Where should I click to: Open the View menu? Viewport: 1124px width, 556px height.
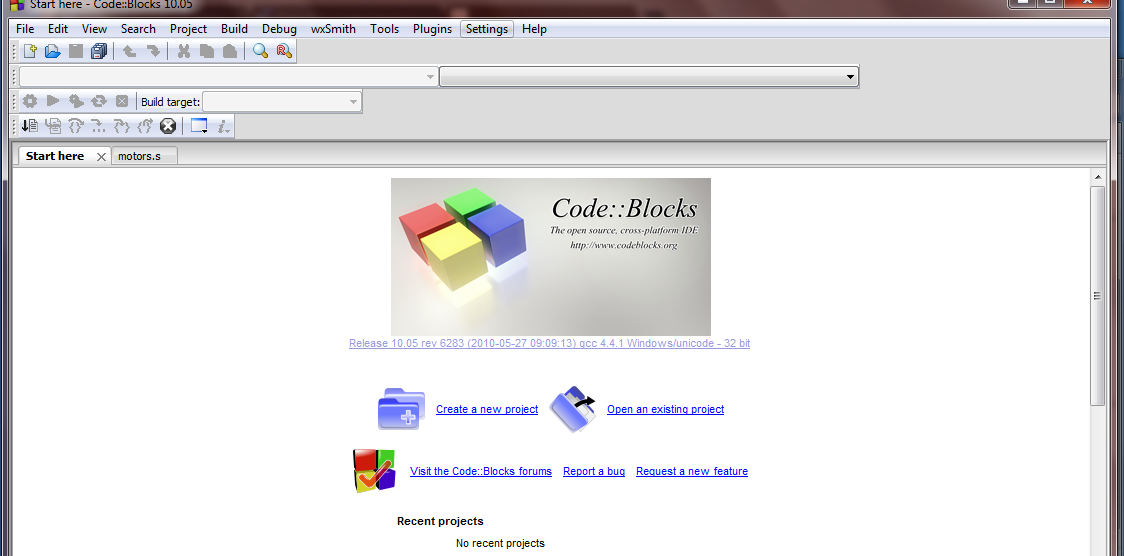[x=94, y=29]
